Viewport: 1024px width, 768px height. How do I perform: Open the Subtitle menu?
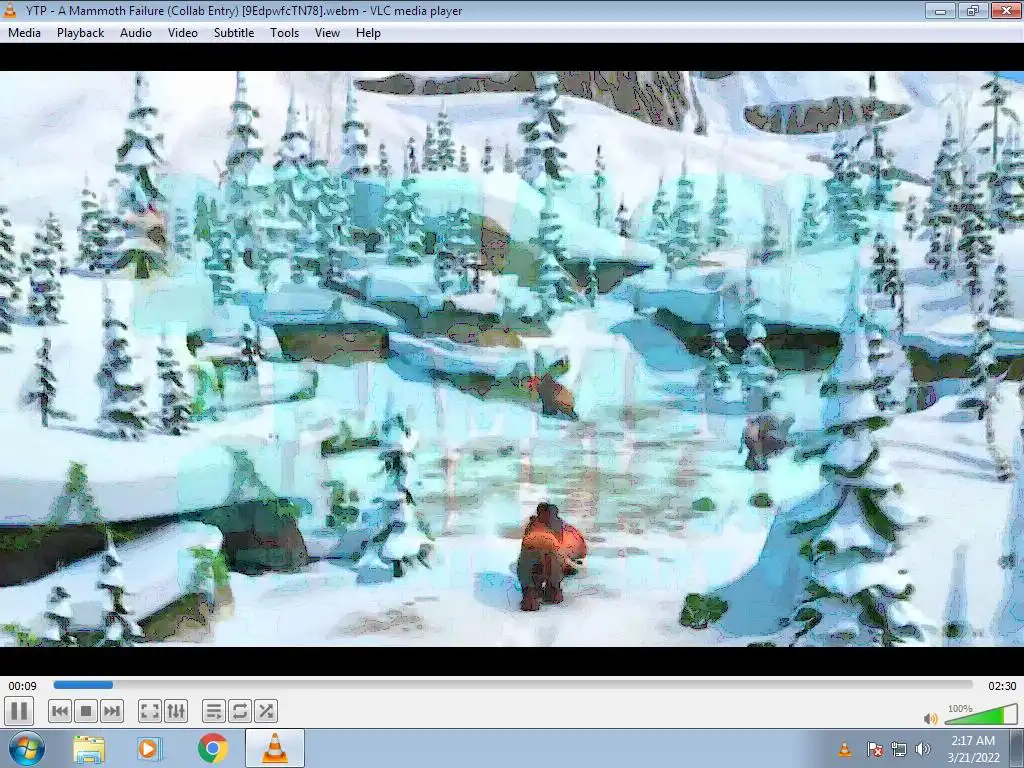pyautogui.click(x=234, y=33)
